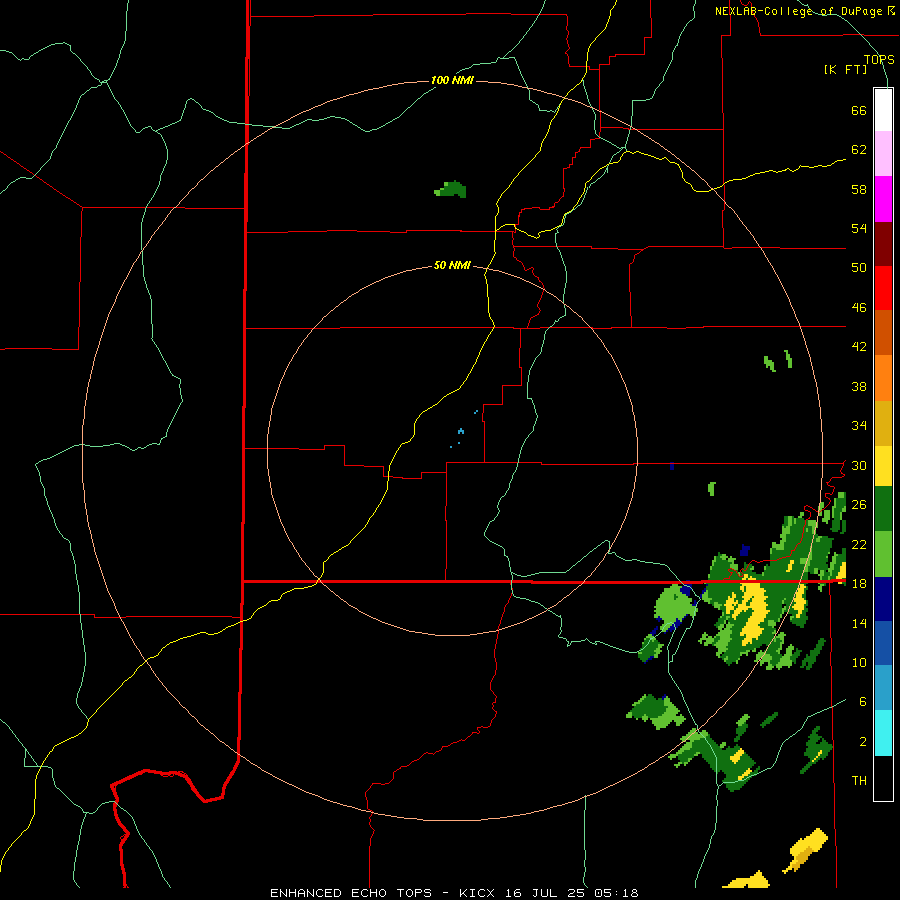The image size is (900, 900).
Task: Click the 50 NMI range ring label
Action: (452, 265)
